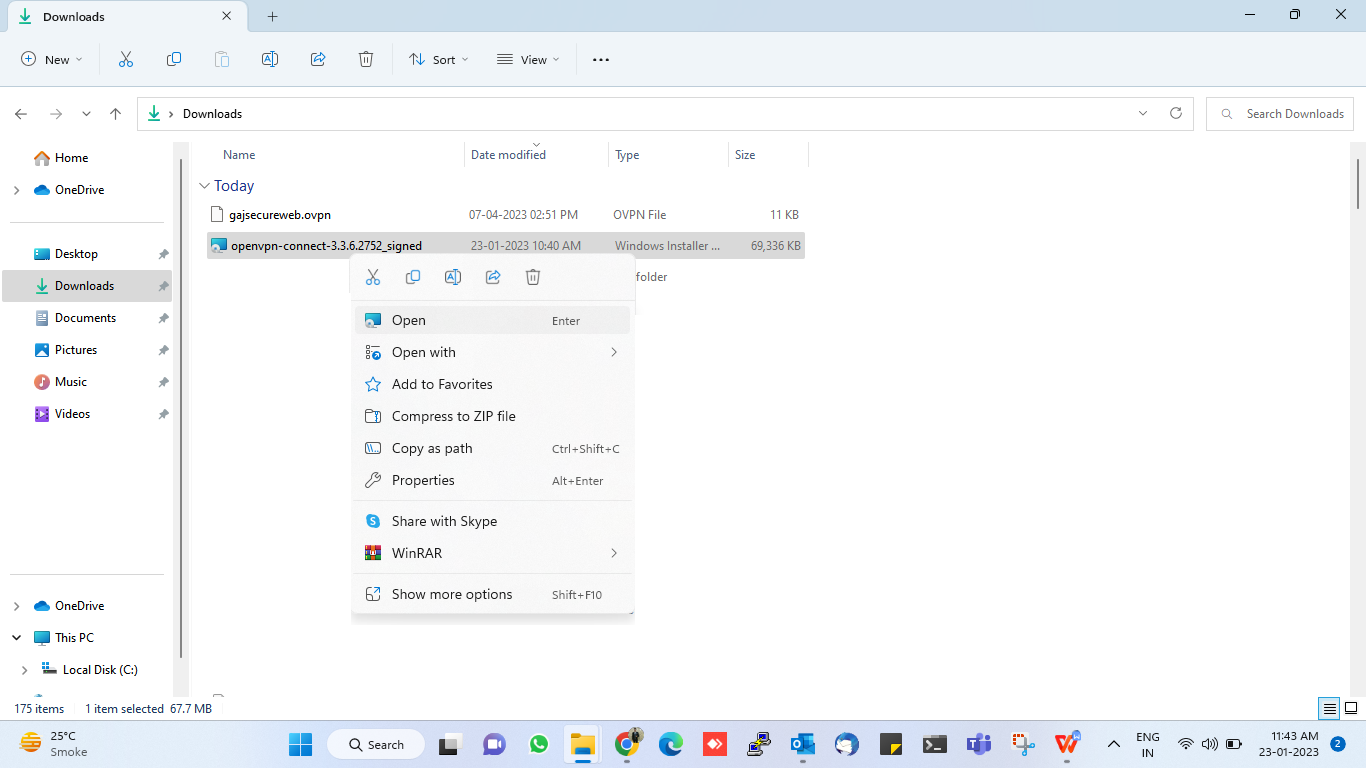
Task: Expand OneDrive in the upper navigation pane
Action: [16, 190]
